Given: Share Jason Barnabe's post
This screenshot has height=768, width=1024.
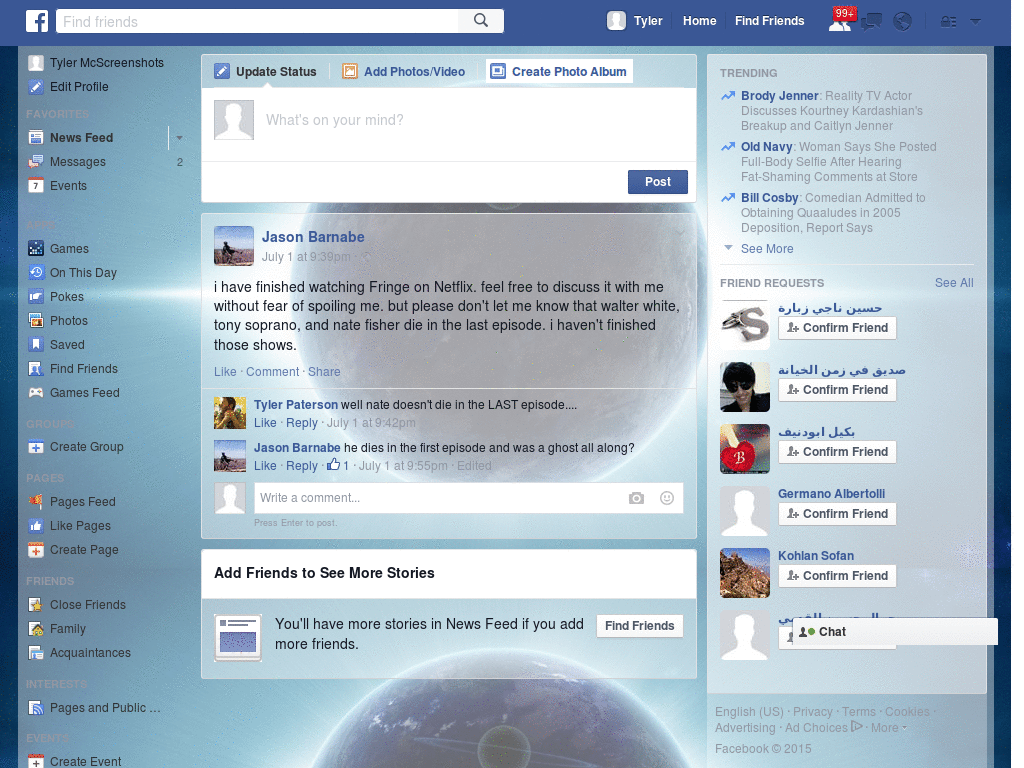Looking at the screenshot, I should click(324, 372).
